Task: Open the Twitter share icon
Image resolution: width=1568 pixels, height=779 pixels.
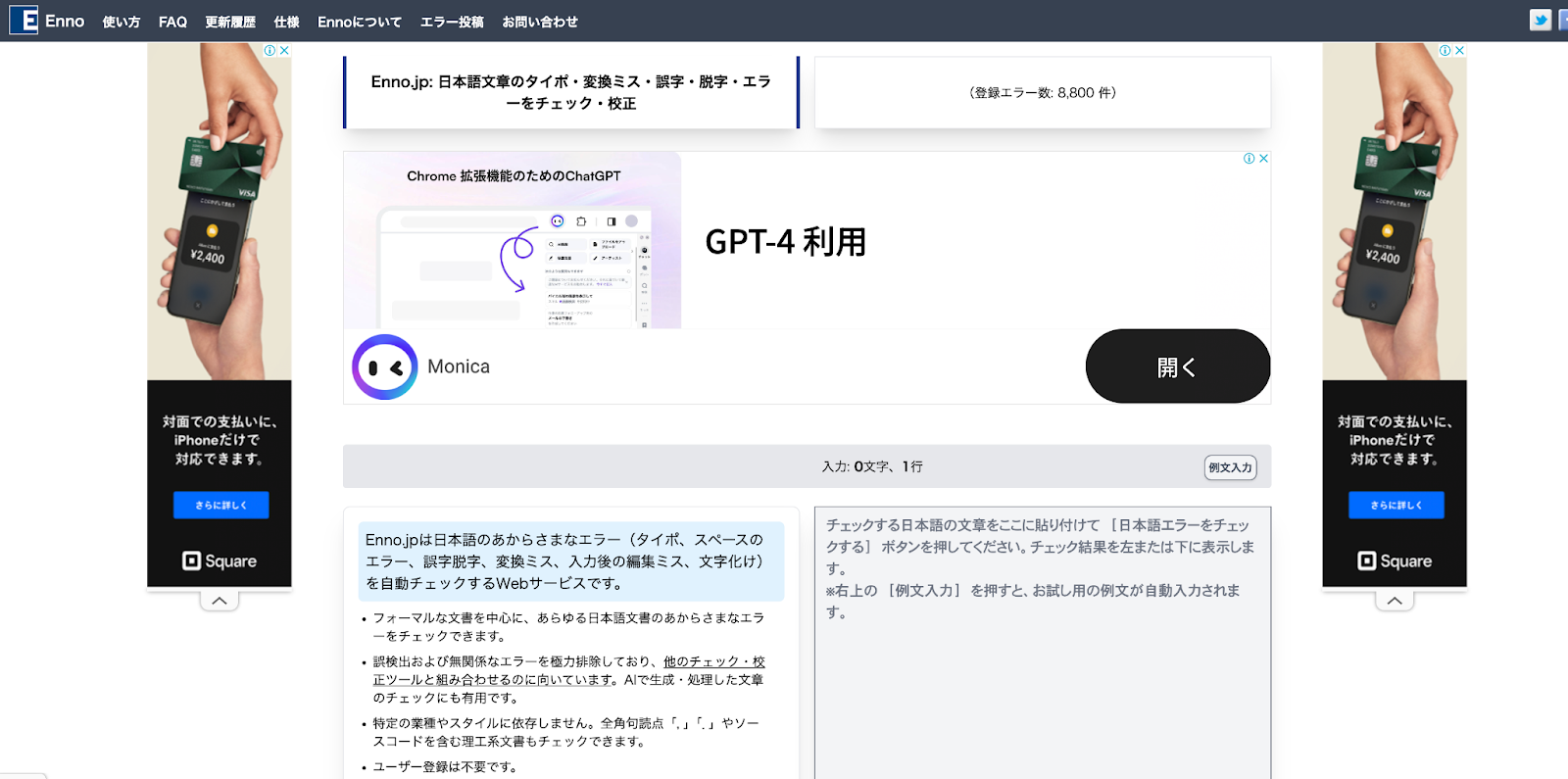Action: (1541, 20)
